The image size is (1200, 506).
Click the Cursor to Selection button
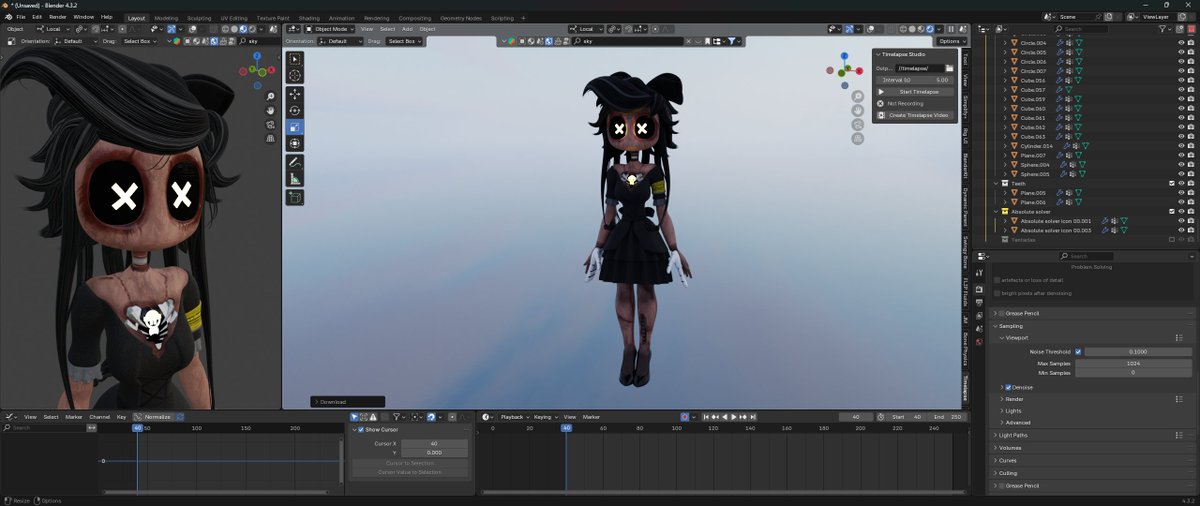(409, 463)
